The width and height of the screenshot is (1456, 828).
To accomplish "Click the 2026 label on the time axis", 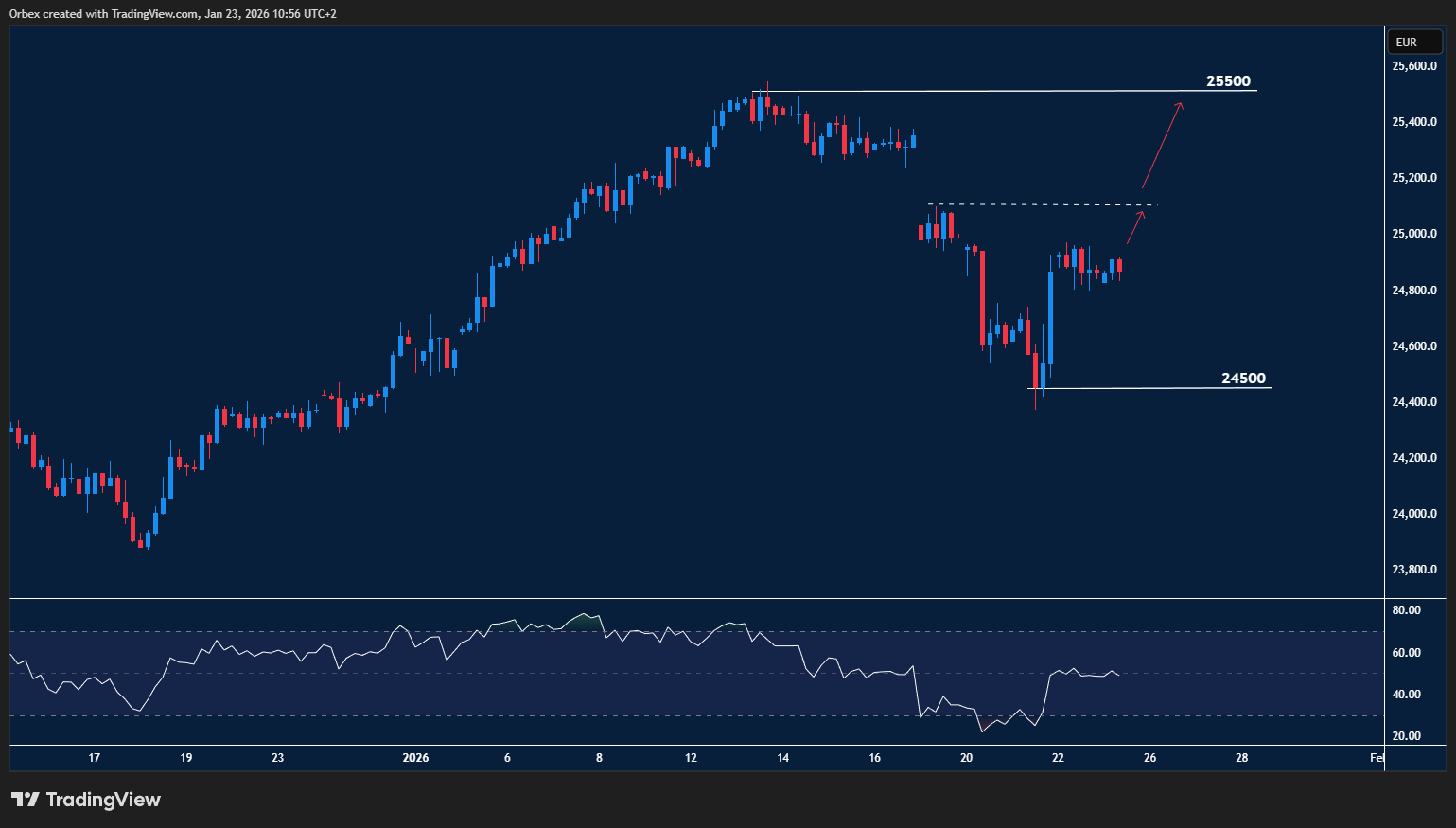I will click(x=416, y=758).
